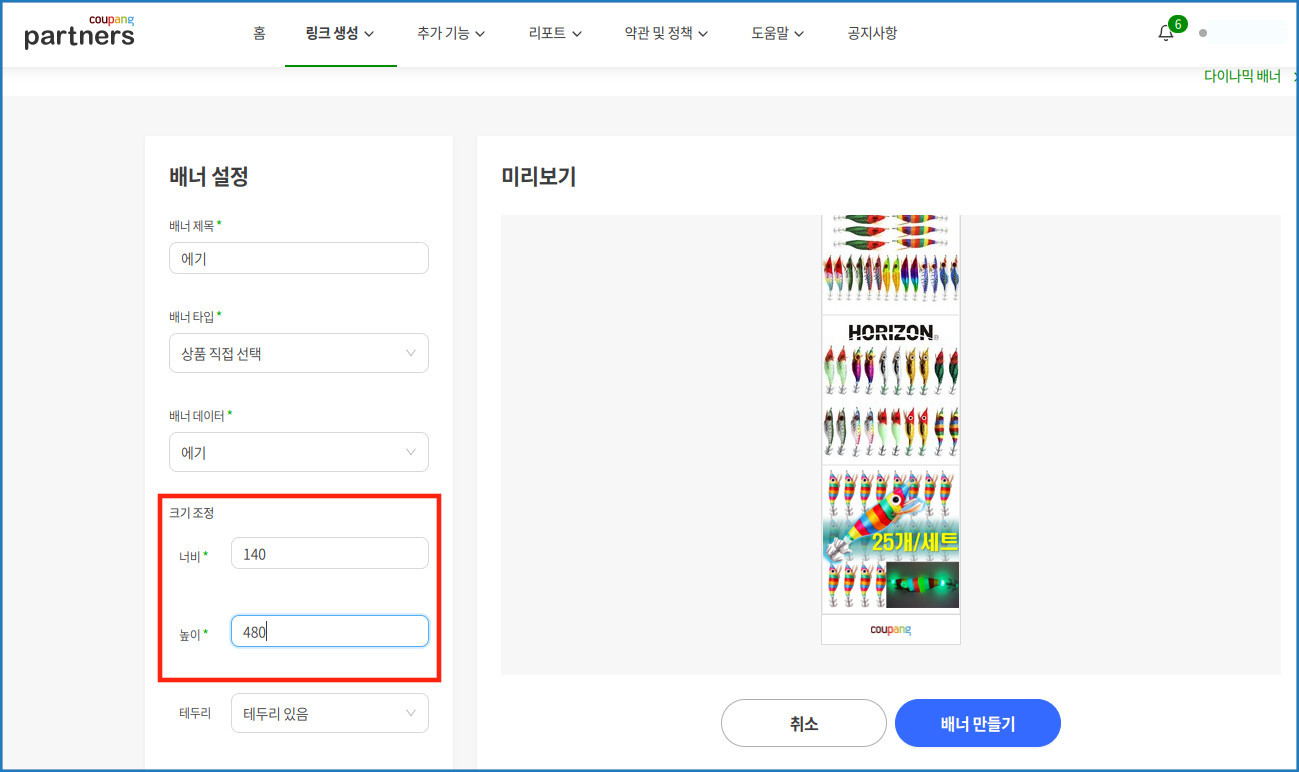Open the notification bell icon
The height and width of the screenshot is (772, 1299).
1165,33
